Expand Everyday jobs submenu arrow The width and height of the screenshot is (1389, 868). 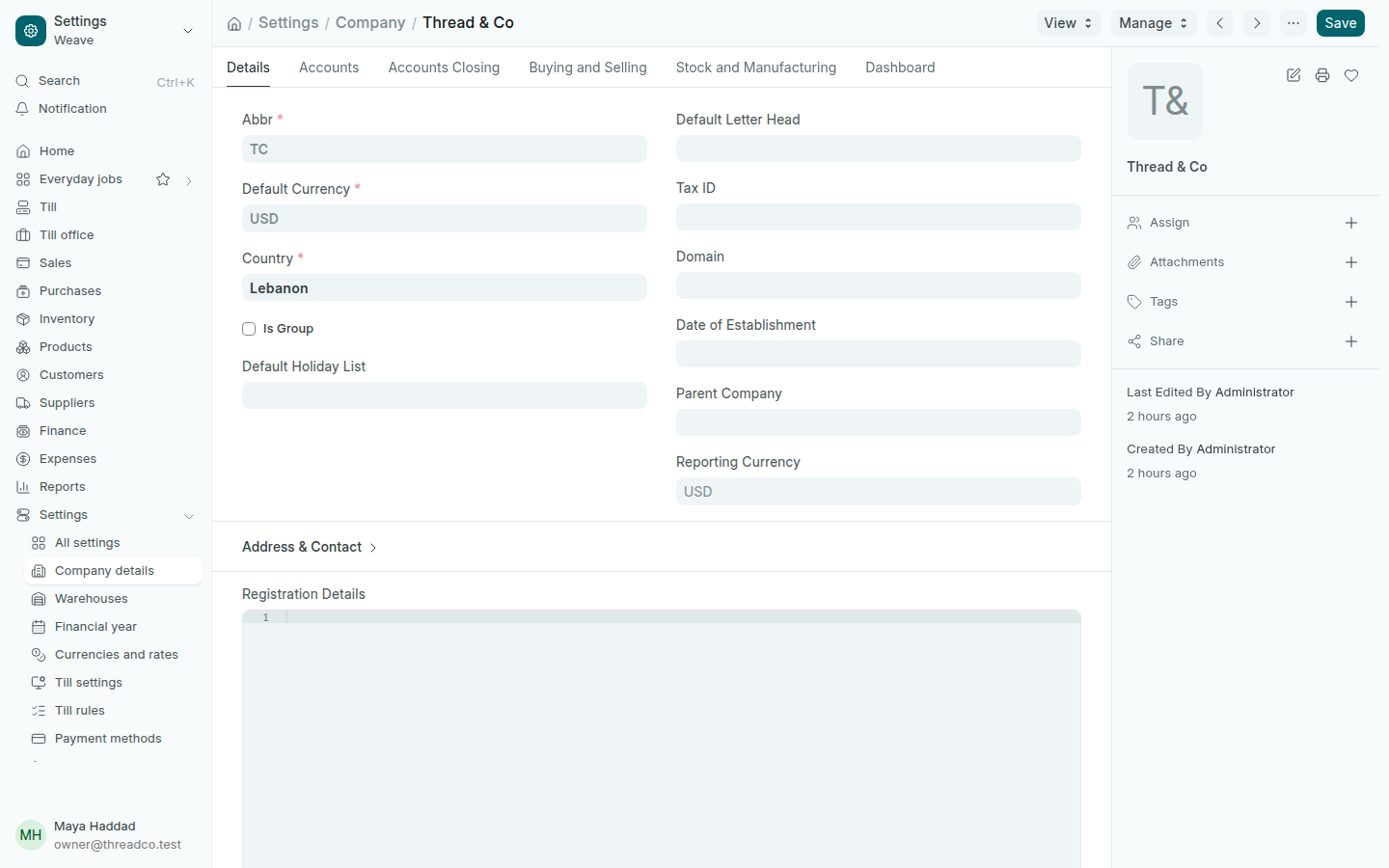[189, 180]
